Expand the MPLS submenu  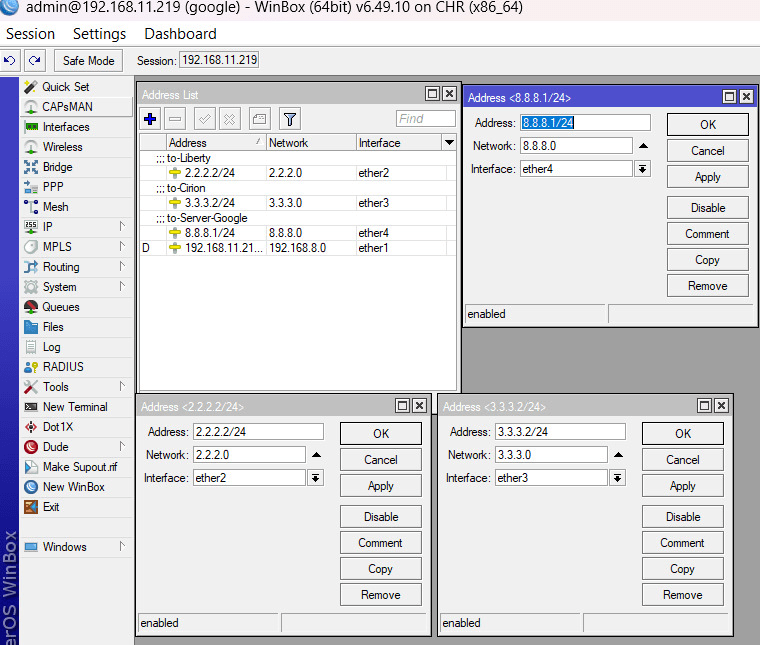pos(77,247)
